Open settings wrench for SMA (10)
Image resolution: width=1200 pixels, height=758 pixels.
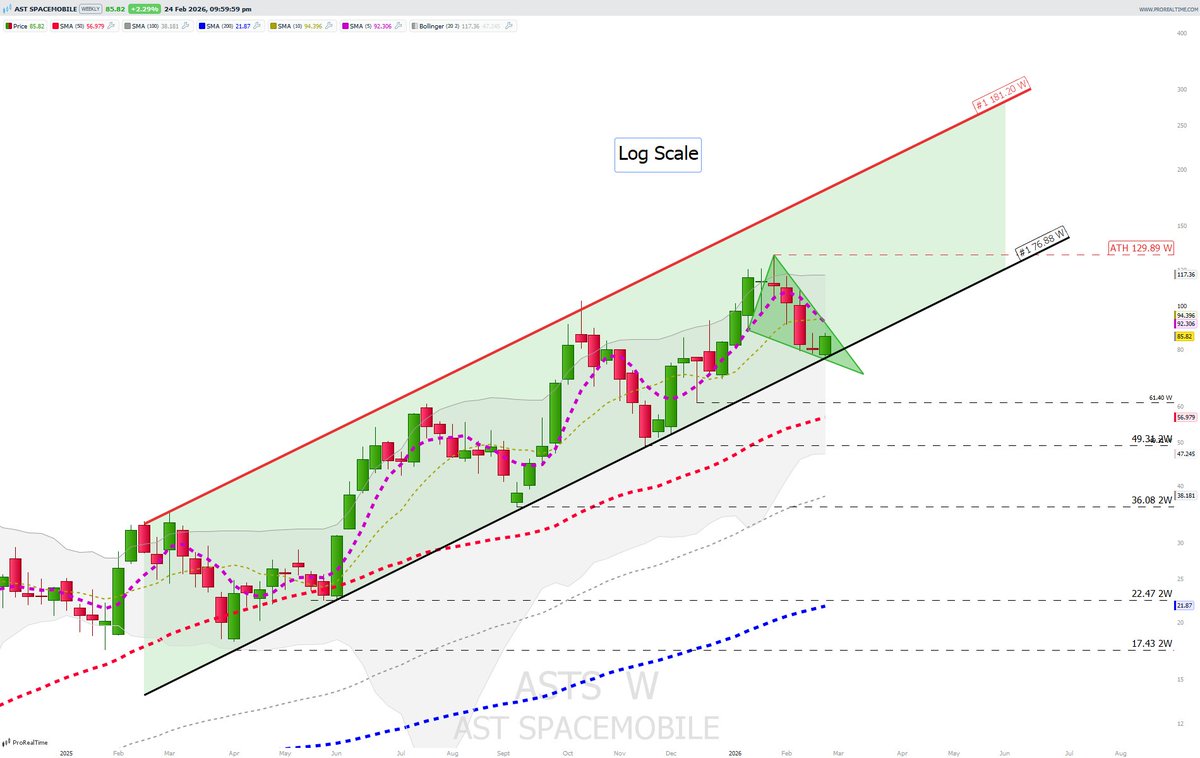point(328,26)
